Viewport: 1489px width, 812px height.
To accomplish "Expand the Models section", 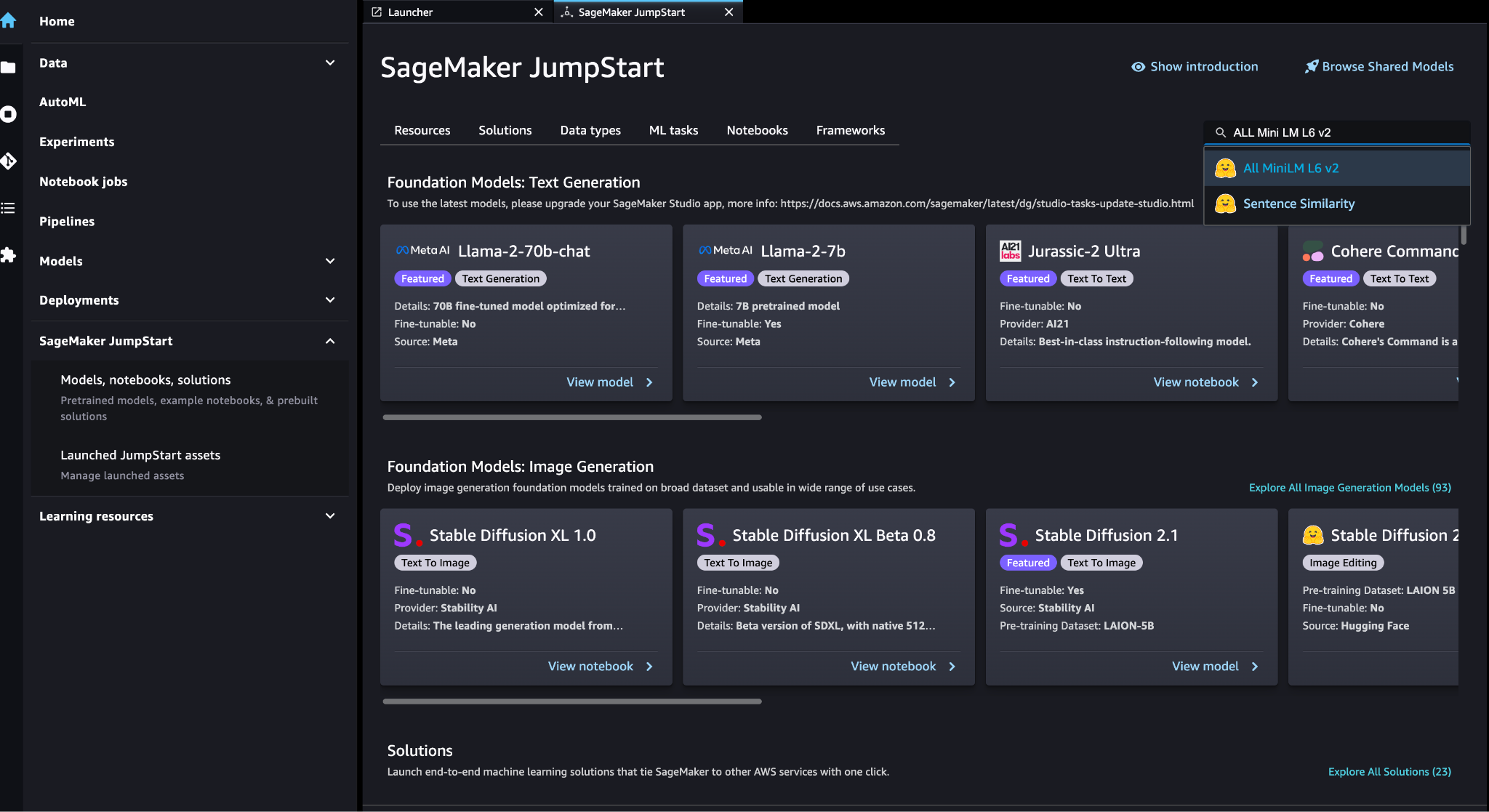I will [331, 261].
